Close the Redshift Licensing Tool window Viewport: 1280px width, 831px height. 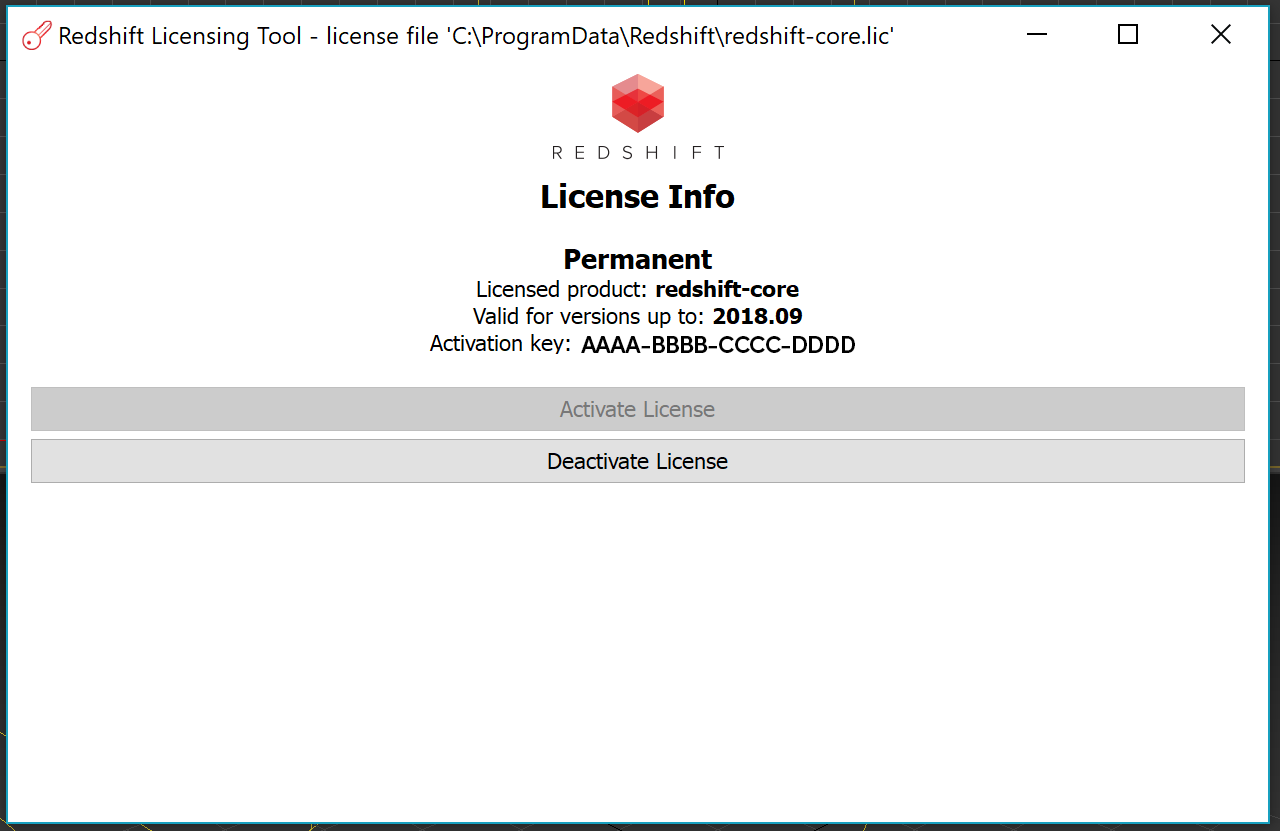tap(1220, 35)
